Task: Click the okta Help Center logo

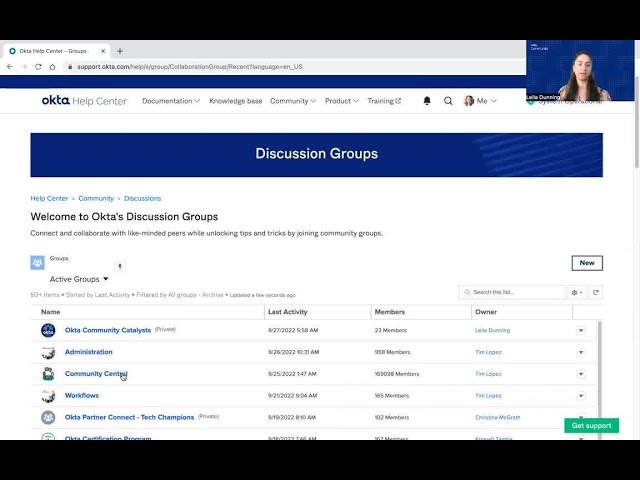Action: [x=84, y=100]
